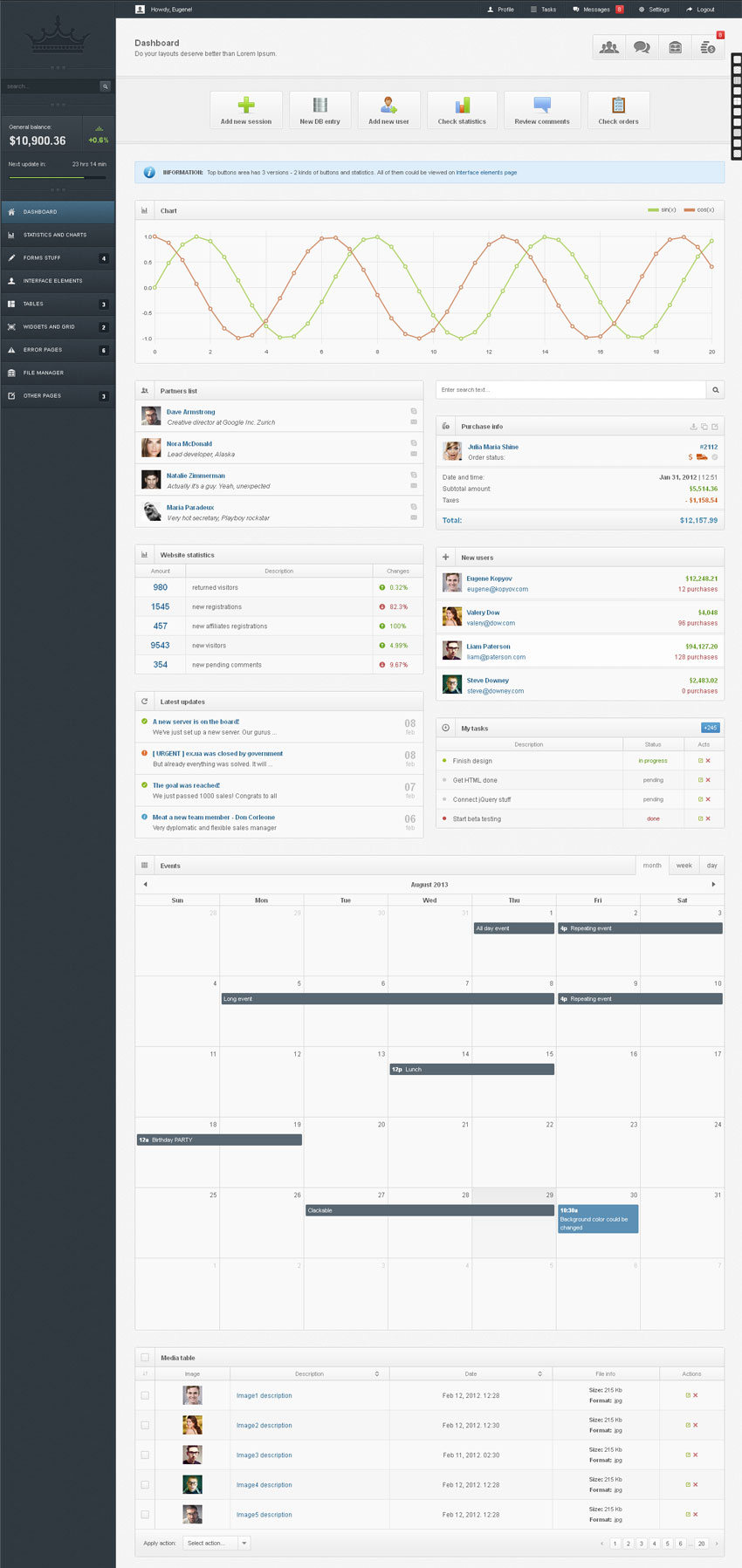Expand the Error Pages sidebar menu
This screenshot has width=742, height=1568.
point(58,350)
